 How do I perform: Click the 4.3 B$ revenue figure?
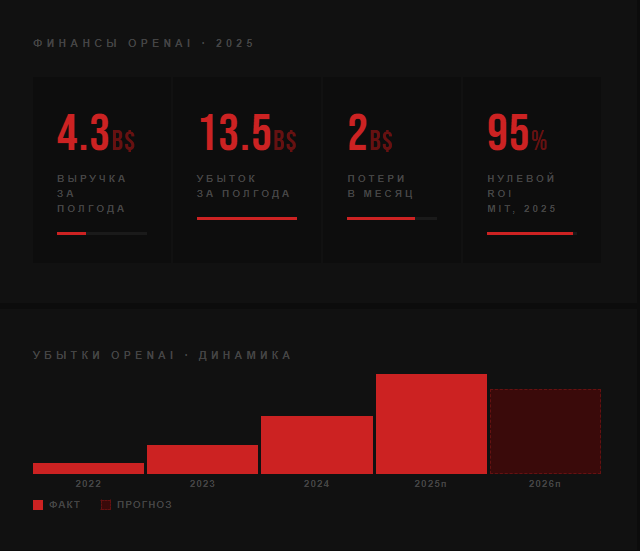click(x=96, y=133)
